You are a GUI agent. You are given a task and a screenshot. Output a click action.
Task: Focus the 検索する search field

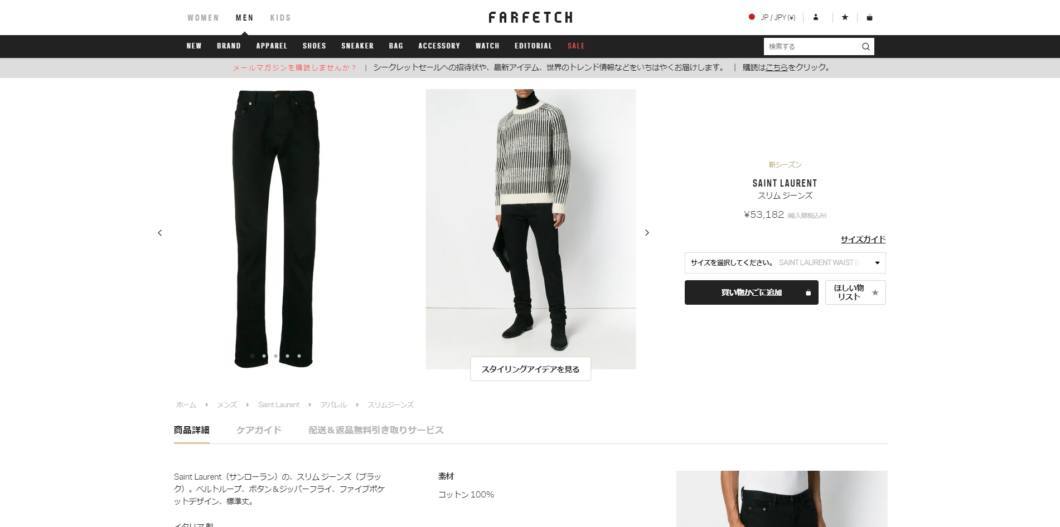[x=811, y=47]
